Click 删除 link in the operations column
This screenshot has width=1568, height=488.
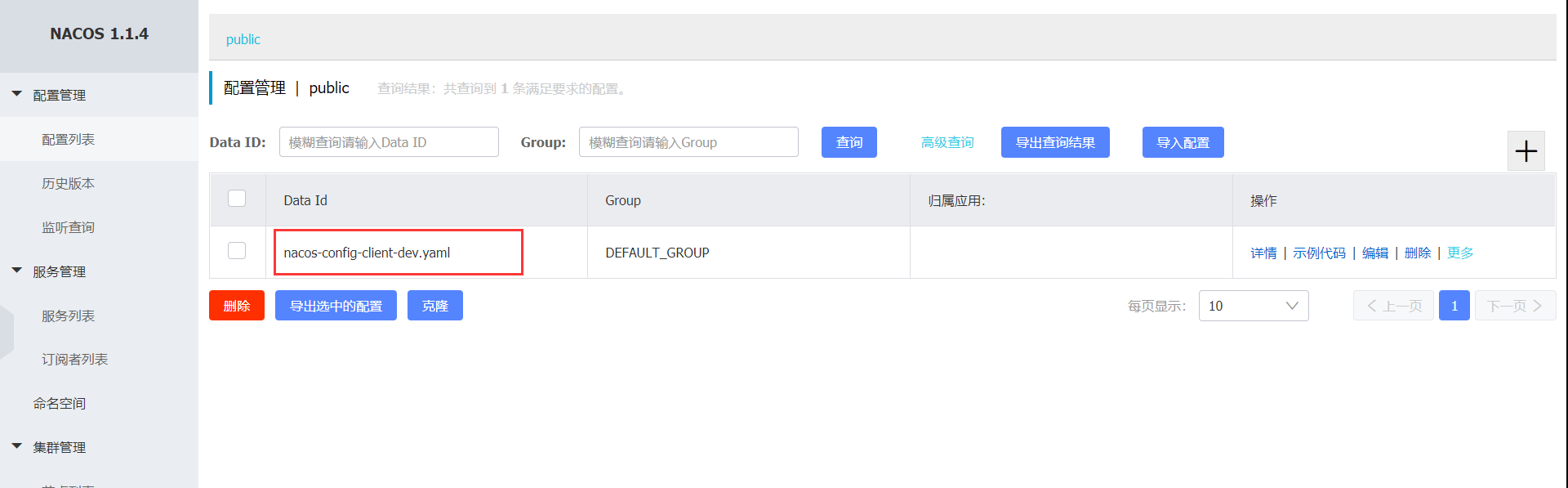click(1418, 253)
